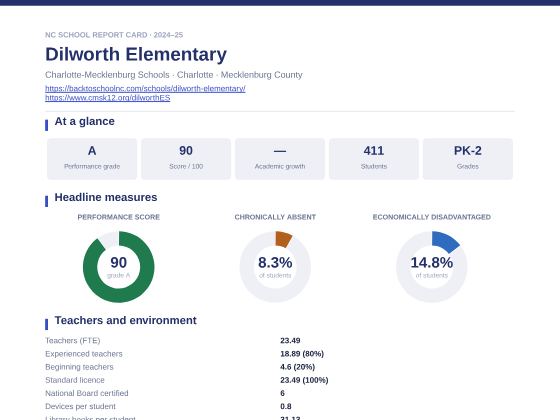560x420 pixels.
Task: Click the 'Devices per student' row label
Action: [80, 406]
